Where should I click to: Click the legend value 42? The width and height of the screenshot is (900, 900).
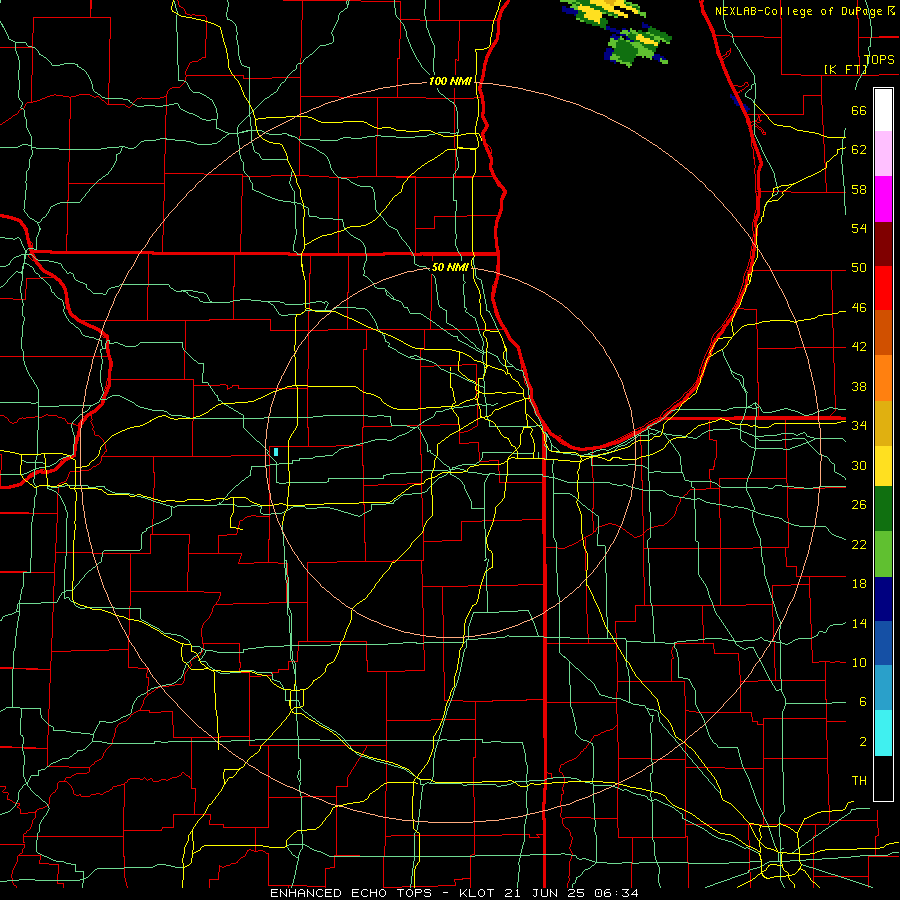[859, 346]
